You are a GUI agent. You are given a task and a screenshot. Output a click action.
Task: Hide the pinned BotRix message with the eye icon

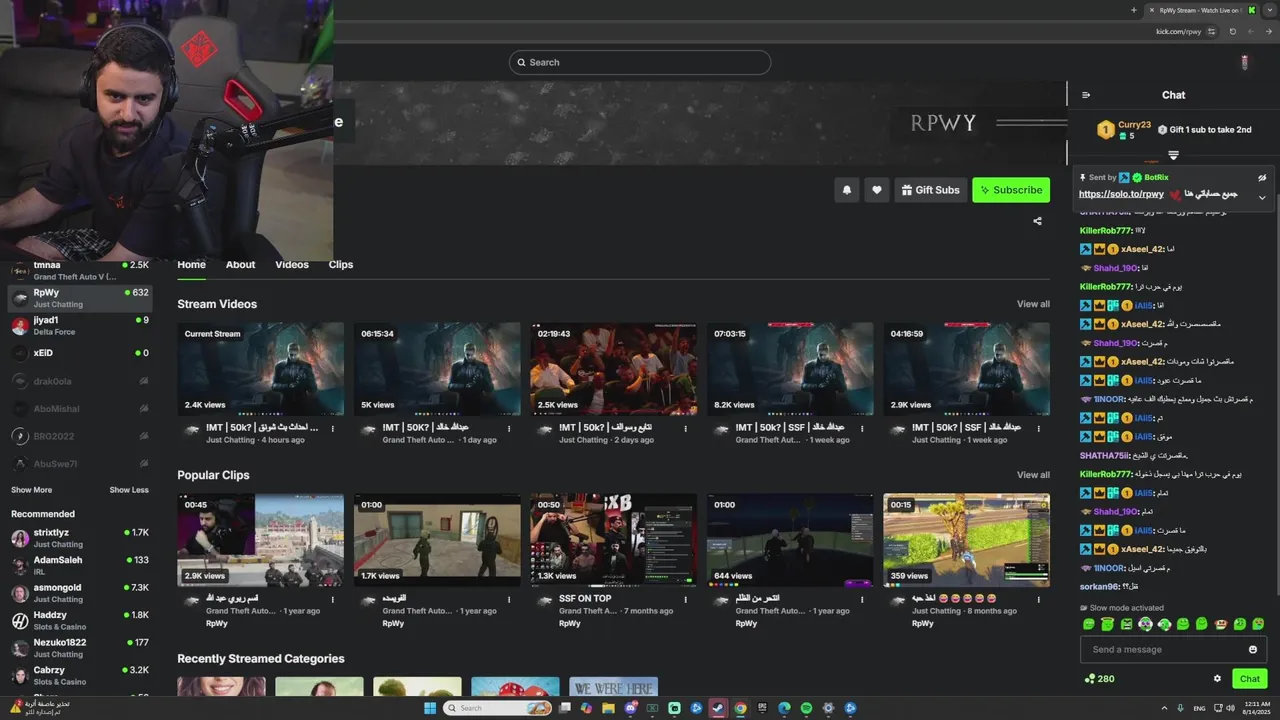pyautogui.click(x=1262, y=177)
